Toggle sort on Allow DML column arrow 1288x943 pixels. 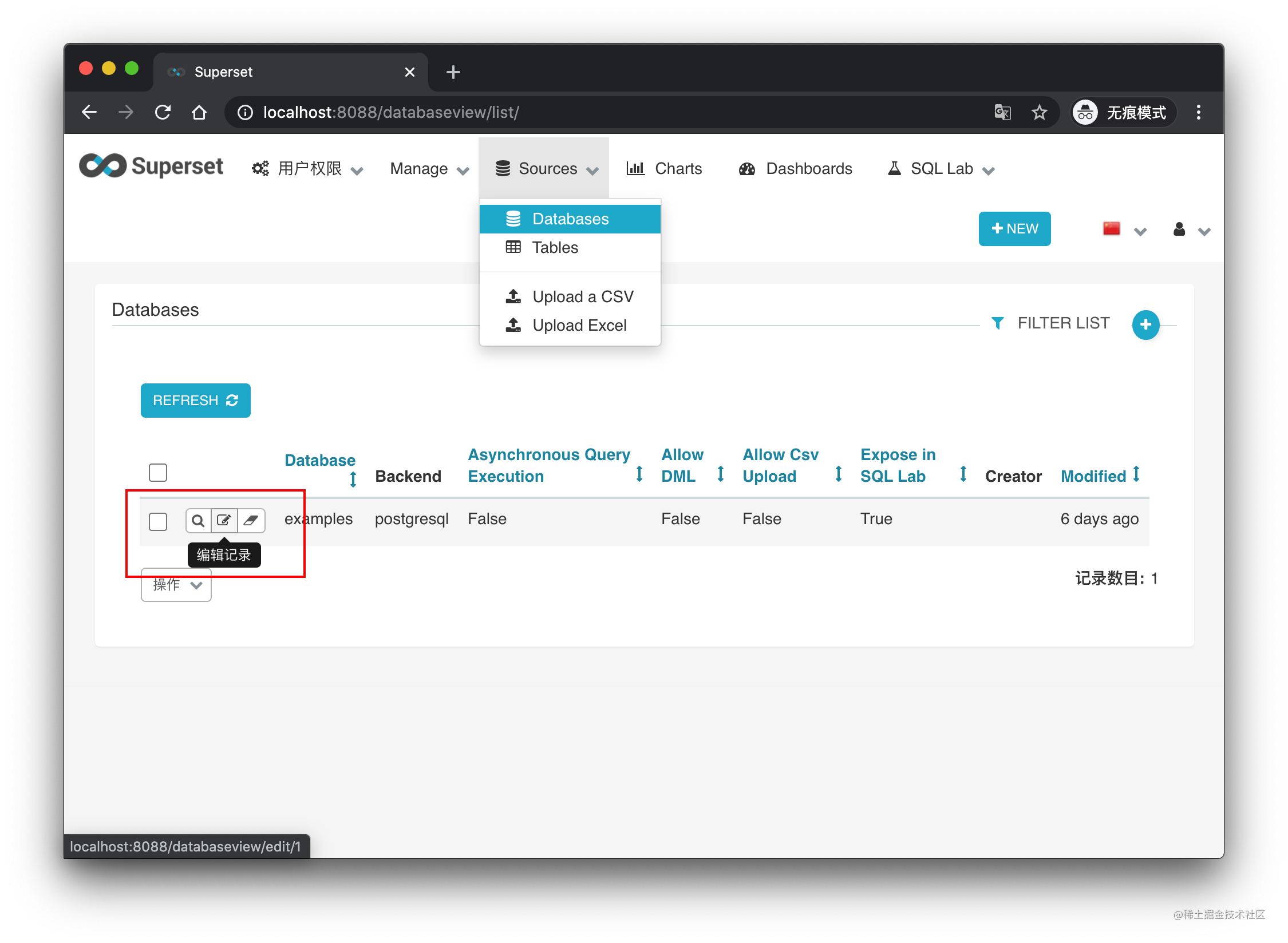pyautogui.click(x=721, y=473)
